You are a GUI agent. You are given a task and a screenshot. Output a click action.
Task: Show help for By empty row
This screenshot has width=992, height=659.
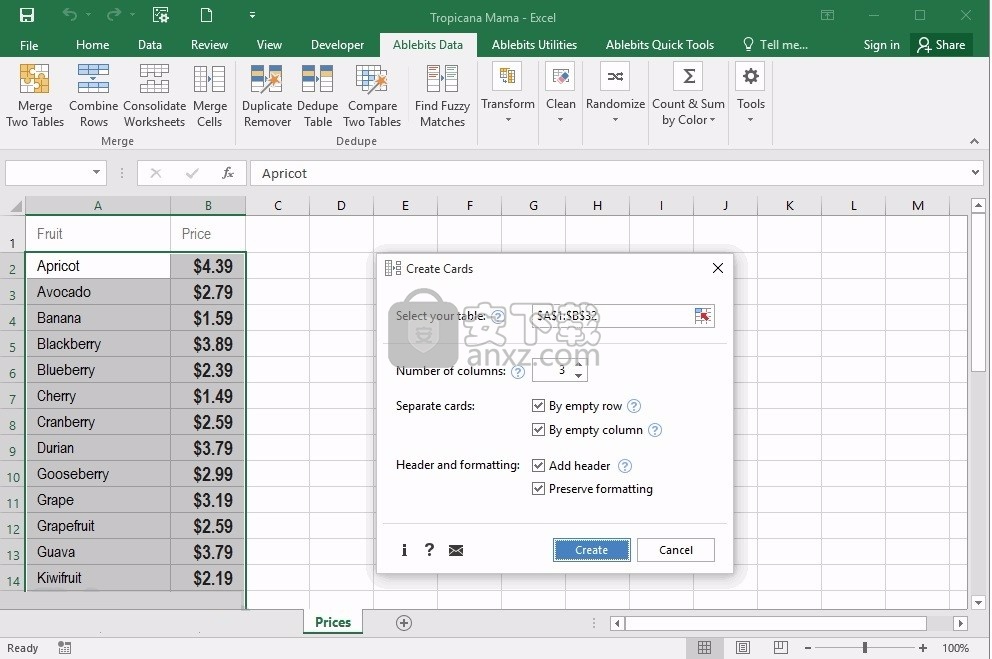(x=634, y=406)
